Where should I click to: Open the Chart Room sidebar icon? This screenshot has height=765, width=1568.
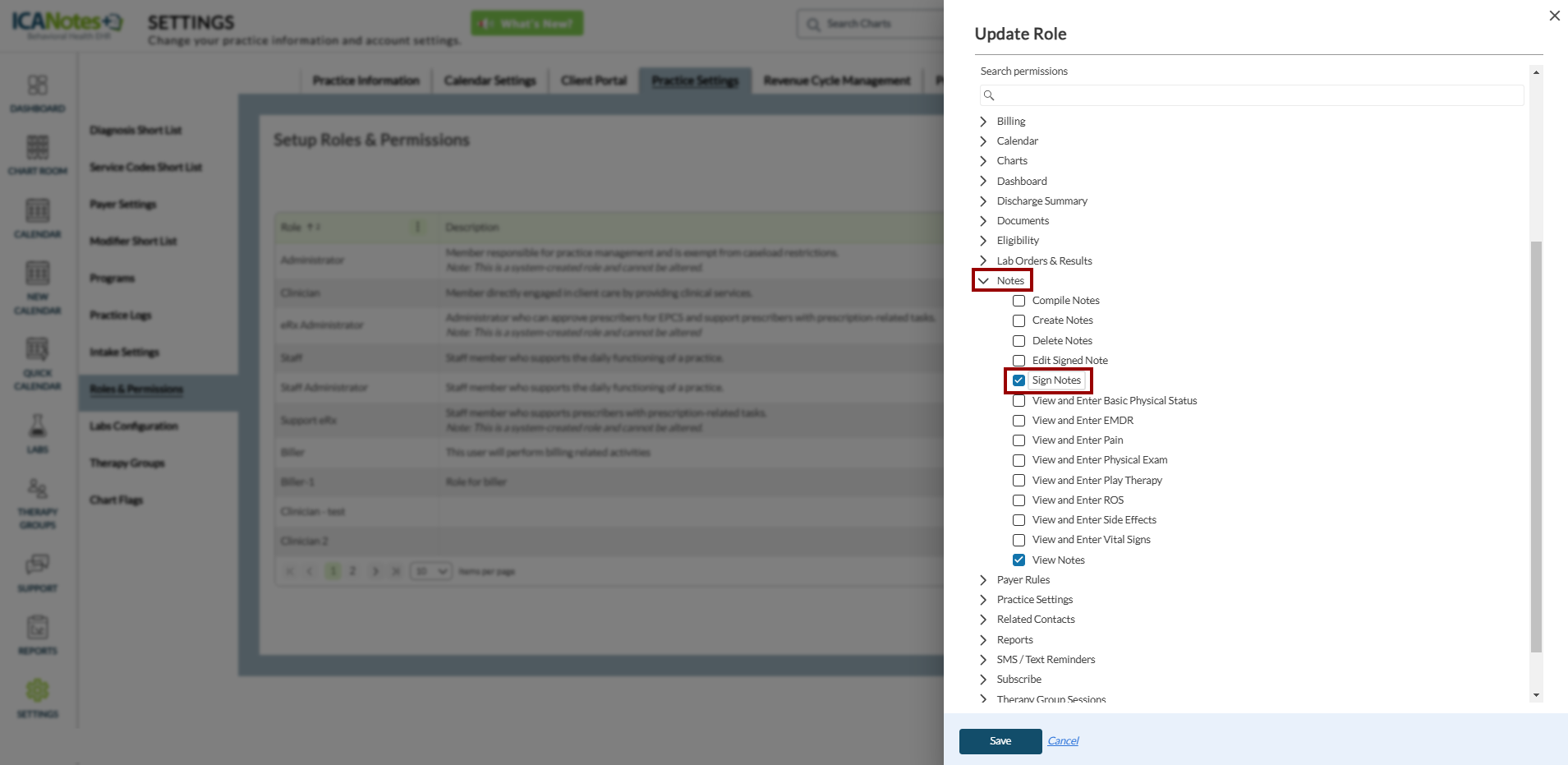[x=38, y=148]
